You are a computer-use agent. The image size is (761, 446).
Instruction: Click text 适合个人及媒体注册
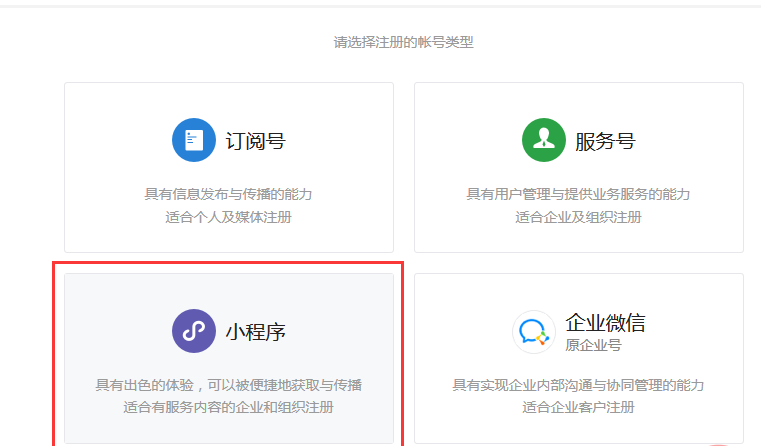228,217
